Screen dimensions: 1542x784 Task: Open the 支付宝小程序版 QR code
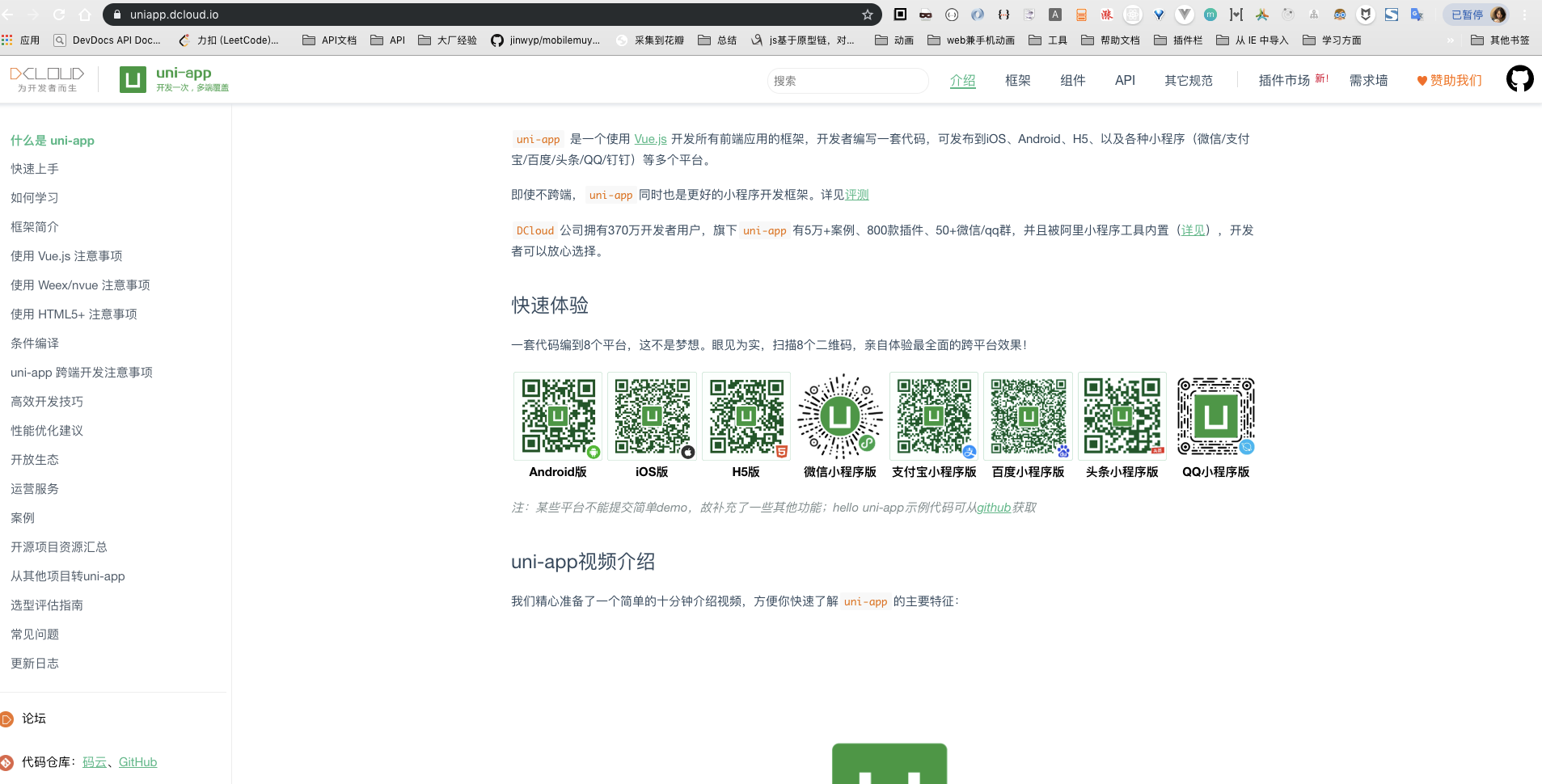pos(934,416)
